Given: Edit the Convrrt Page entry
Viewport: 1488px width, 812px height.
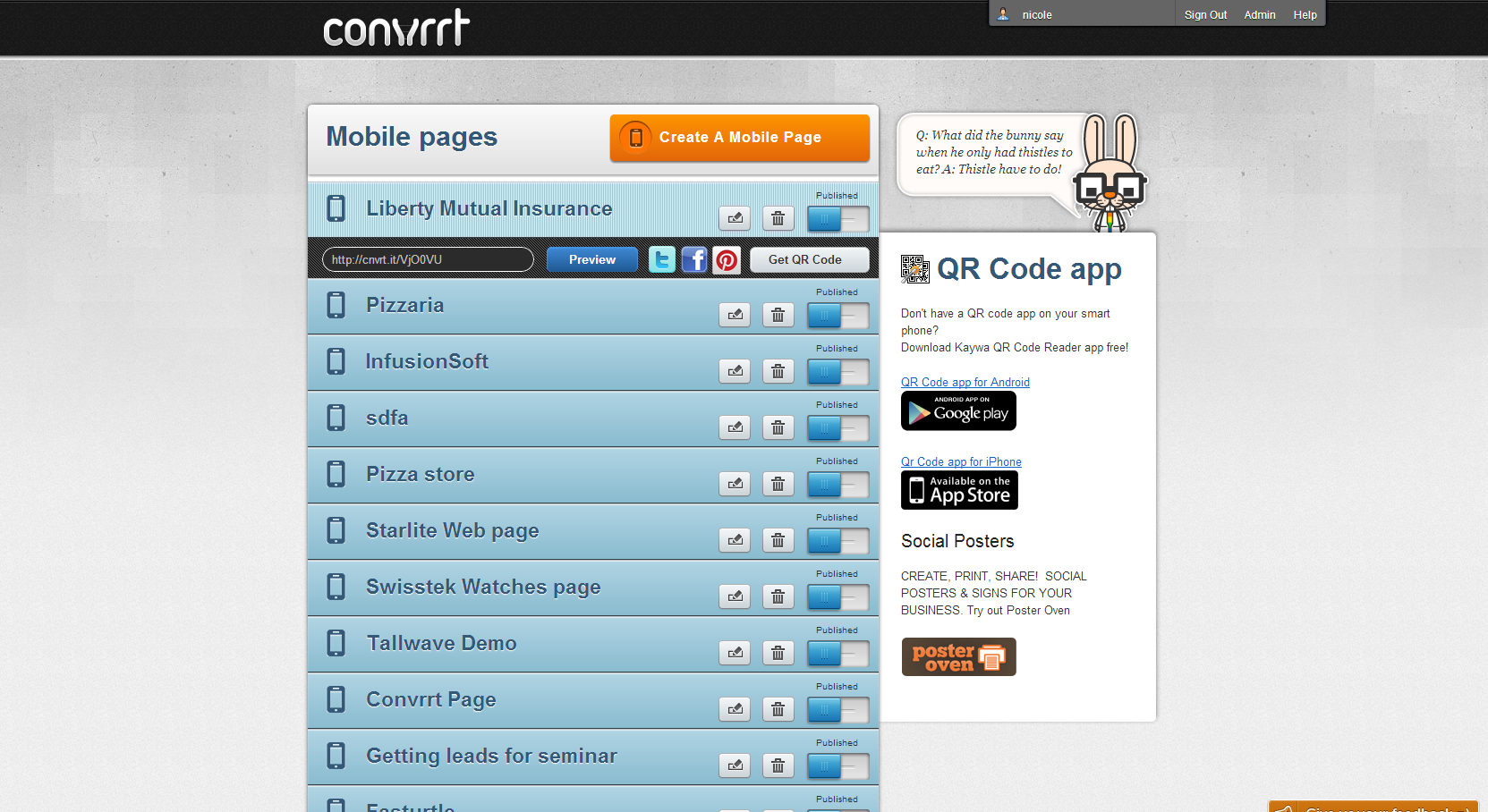Looking at the screenshot, I should coord(735,709).
